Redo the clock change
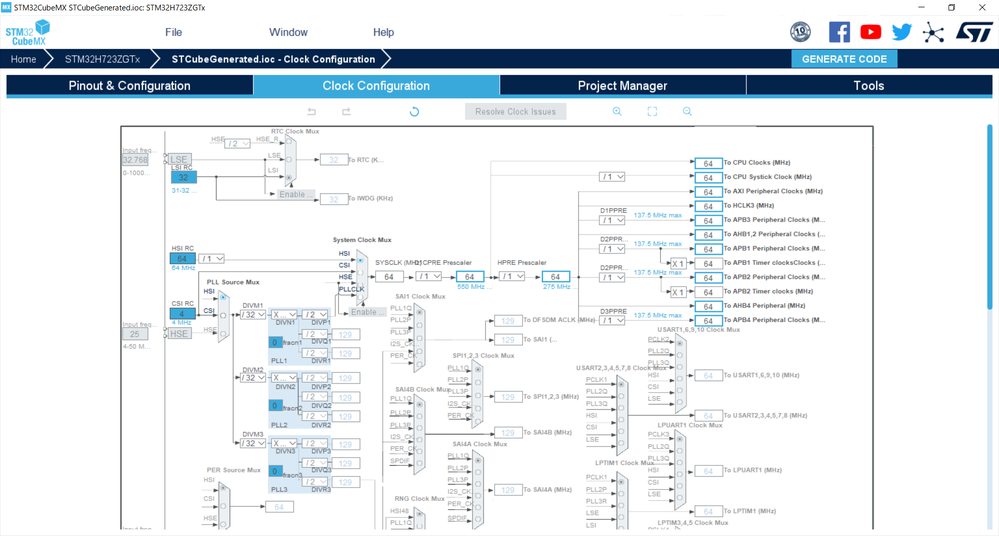The width and height of the screenshot is (999, 536). click(x=346, y=112)
